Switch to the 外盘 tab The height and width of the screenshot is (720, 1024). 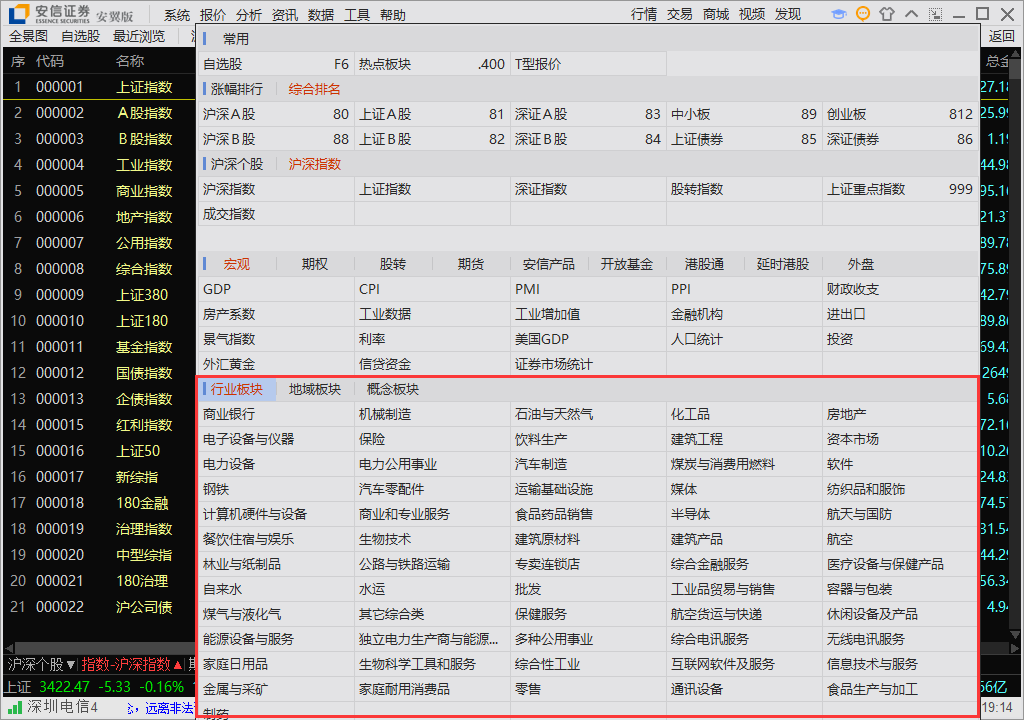click(861, 264)
